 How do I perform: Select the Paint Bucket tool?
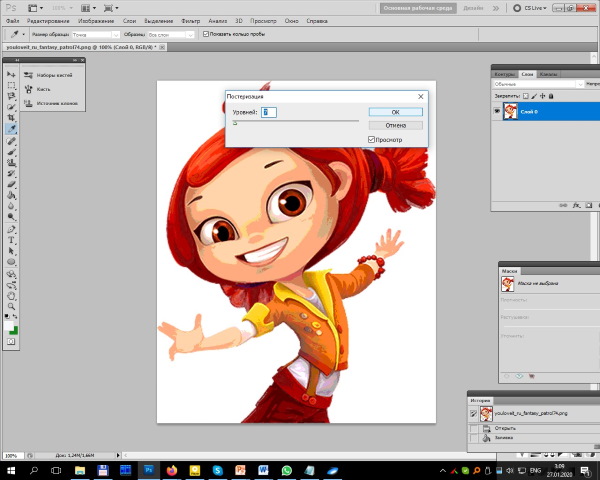pyautogui.click(x=11, y=195)
